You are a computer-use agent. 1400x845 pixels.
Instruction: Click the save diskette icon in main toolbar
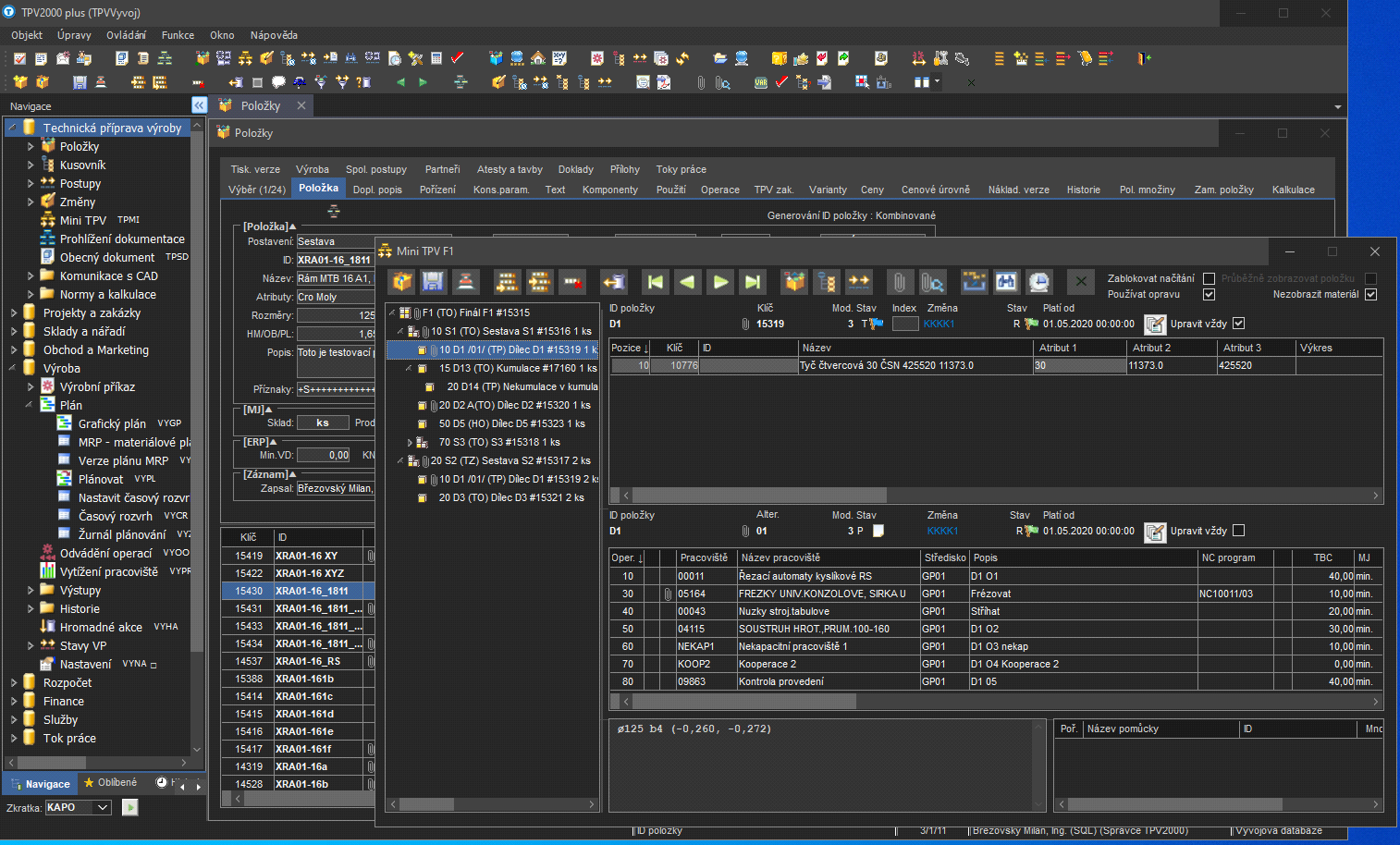[80, 82]
